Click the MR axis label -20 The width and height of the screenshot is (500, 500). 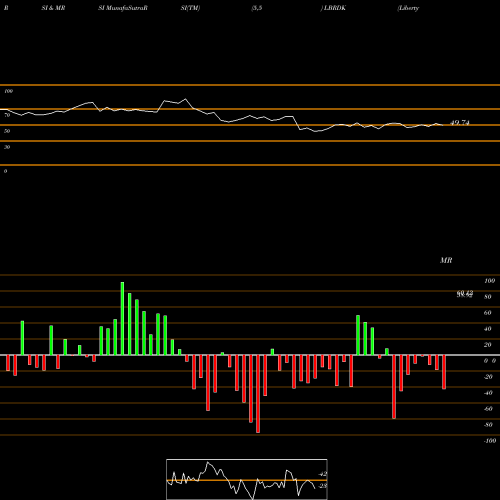pyautogui.click(x=488, y=377)
